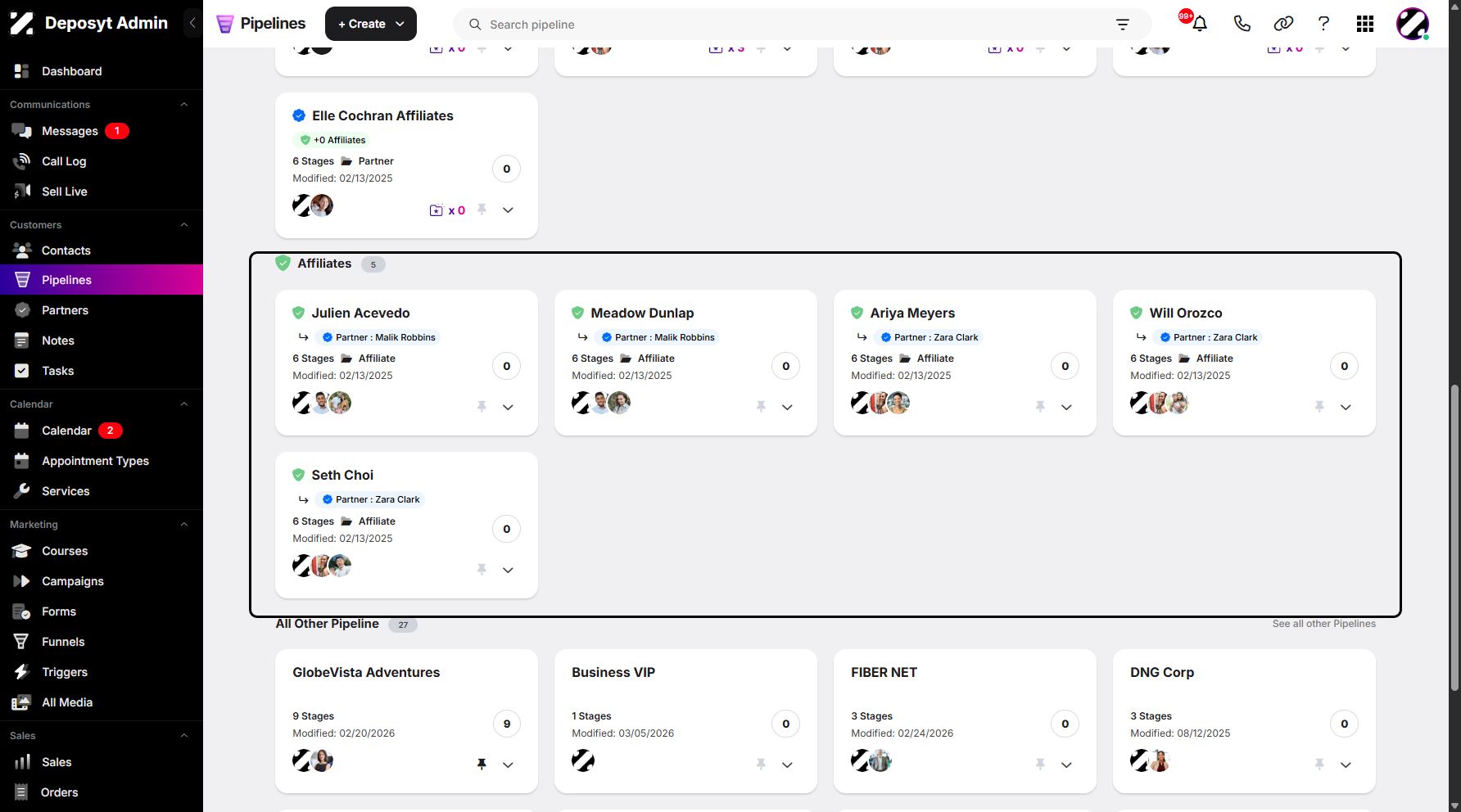1461x812 pixels.
Task: Expand the Meadow Dunlap card chevron
Action: (787, 407)
